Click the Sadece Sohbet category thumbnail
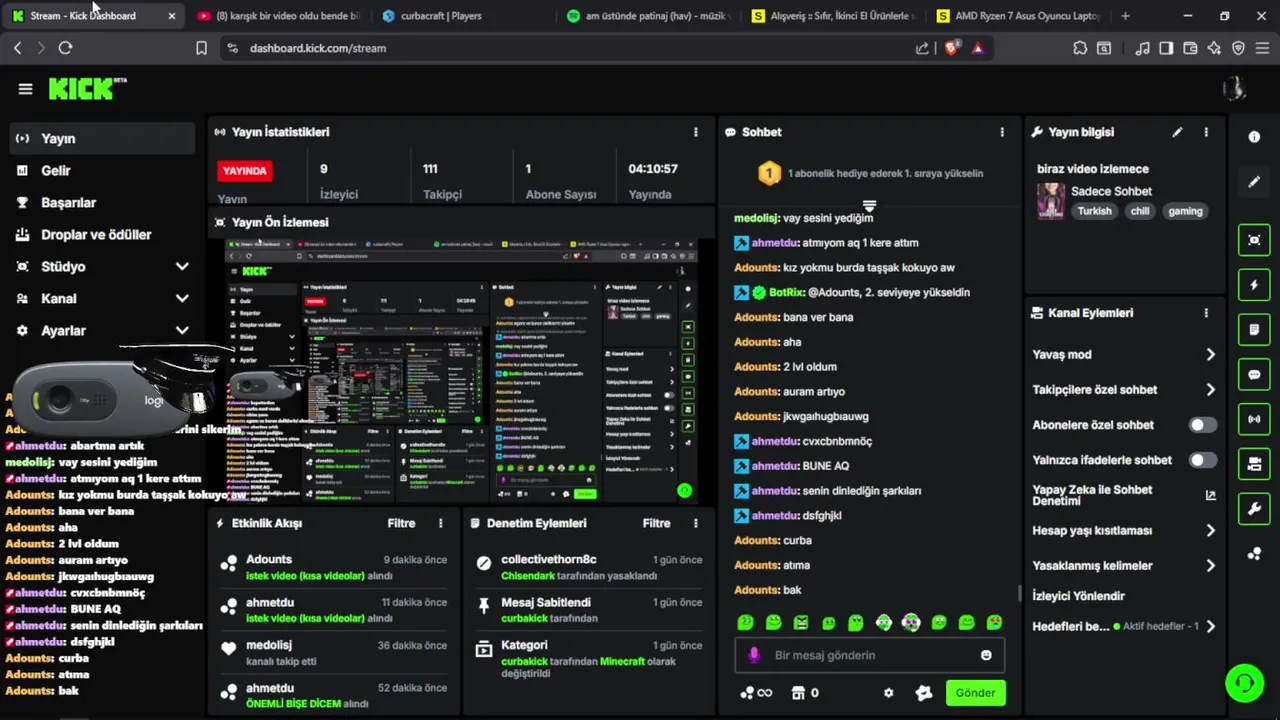Screen dimensions: 1280x720 pos(1050,200)
